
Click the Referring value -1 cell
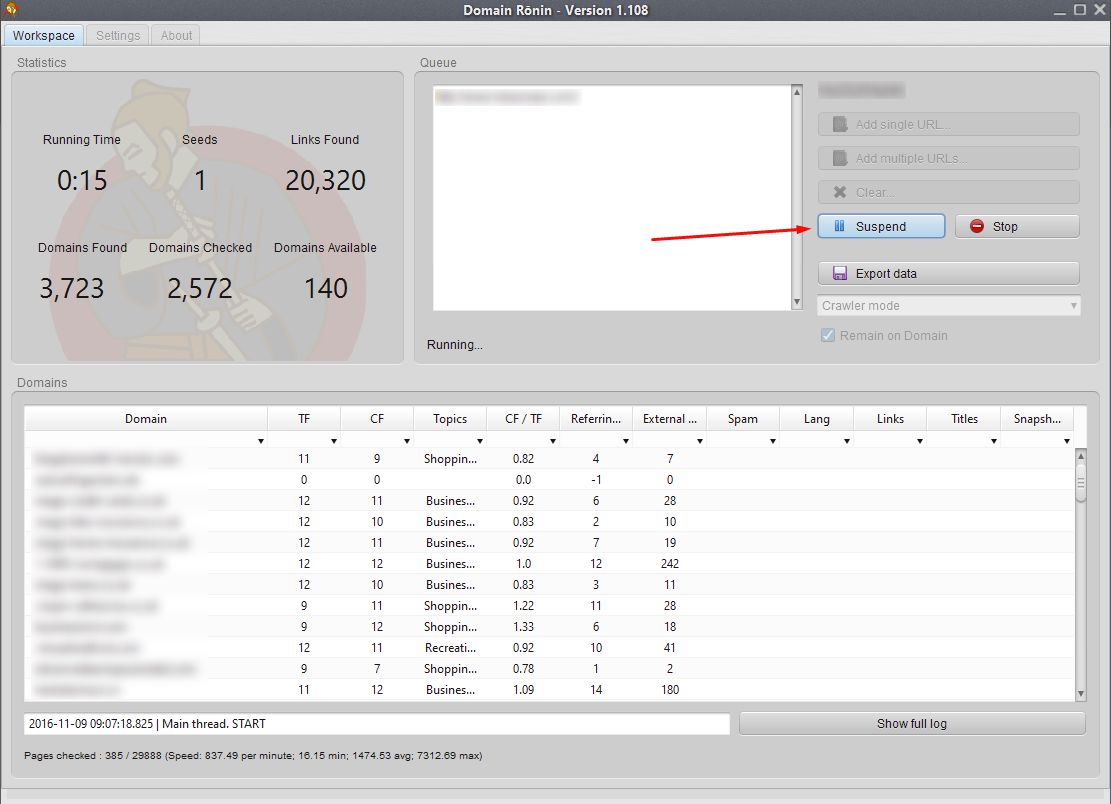[596, 480]
